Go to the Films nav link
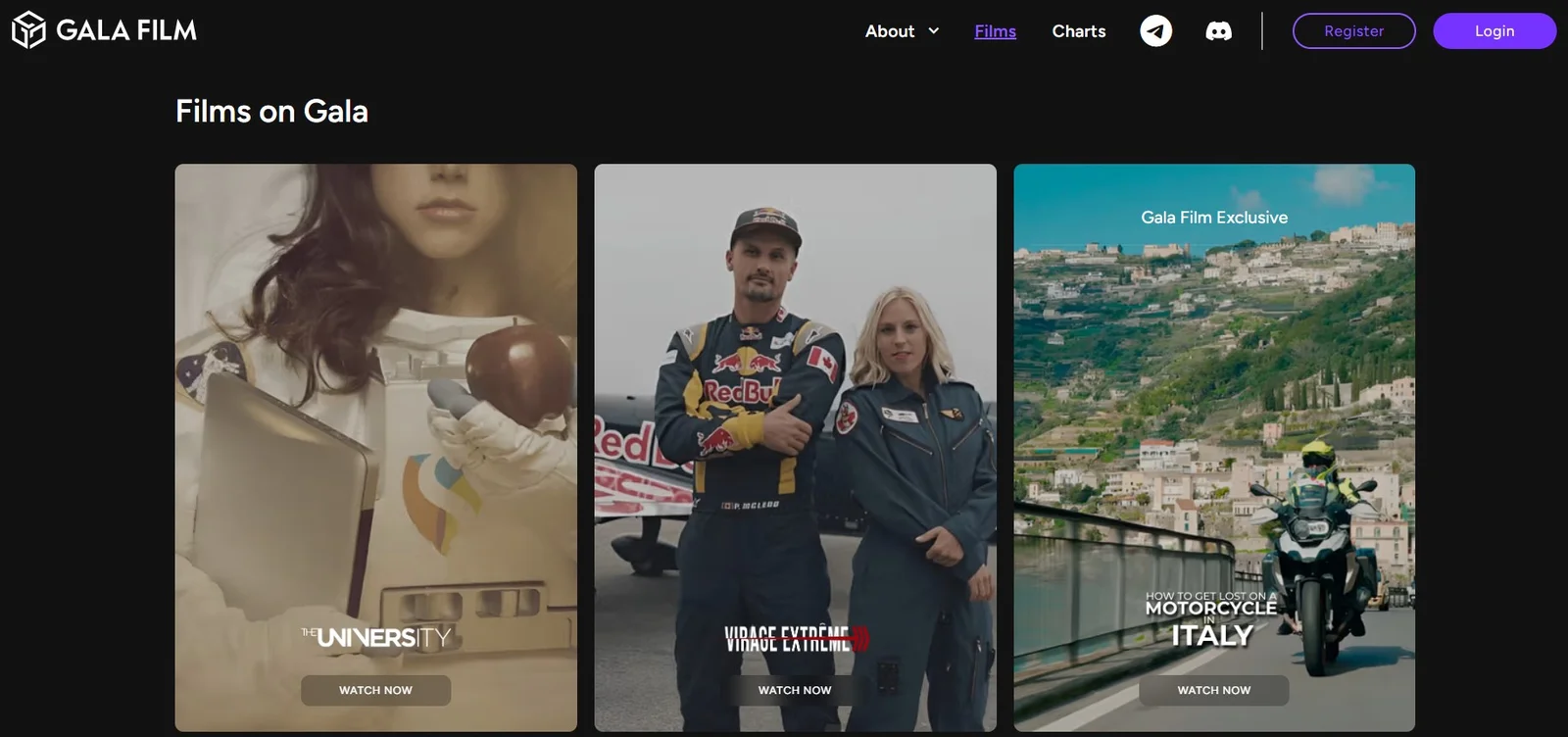Screen dimensions: 1568x737 (x=995, y=31)
